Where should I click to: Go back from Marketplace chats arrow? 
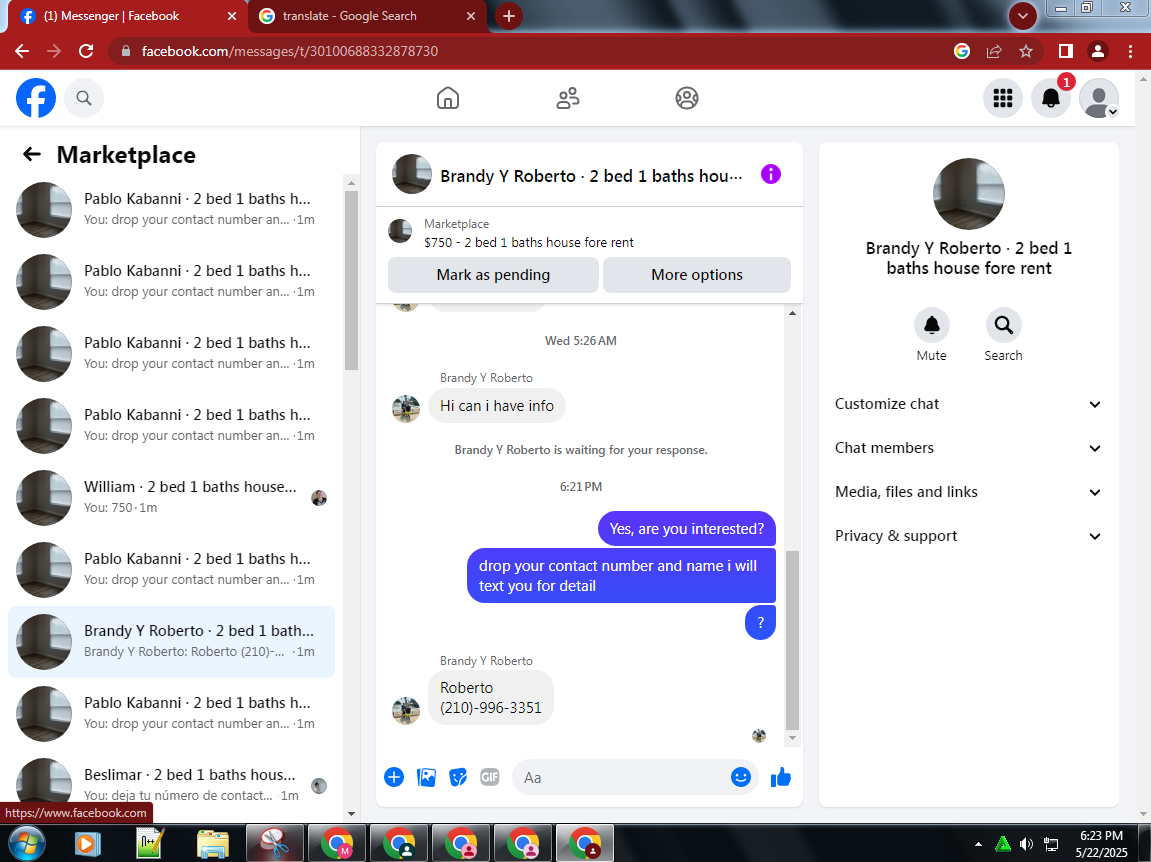coord(32,154)
